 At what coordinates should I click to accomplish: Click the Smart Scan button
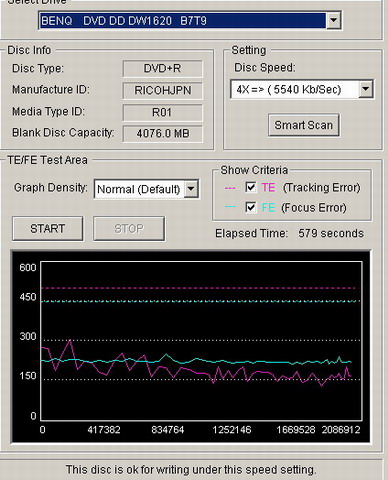coord(304,125)
